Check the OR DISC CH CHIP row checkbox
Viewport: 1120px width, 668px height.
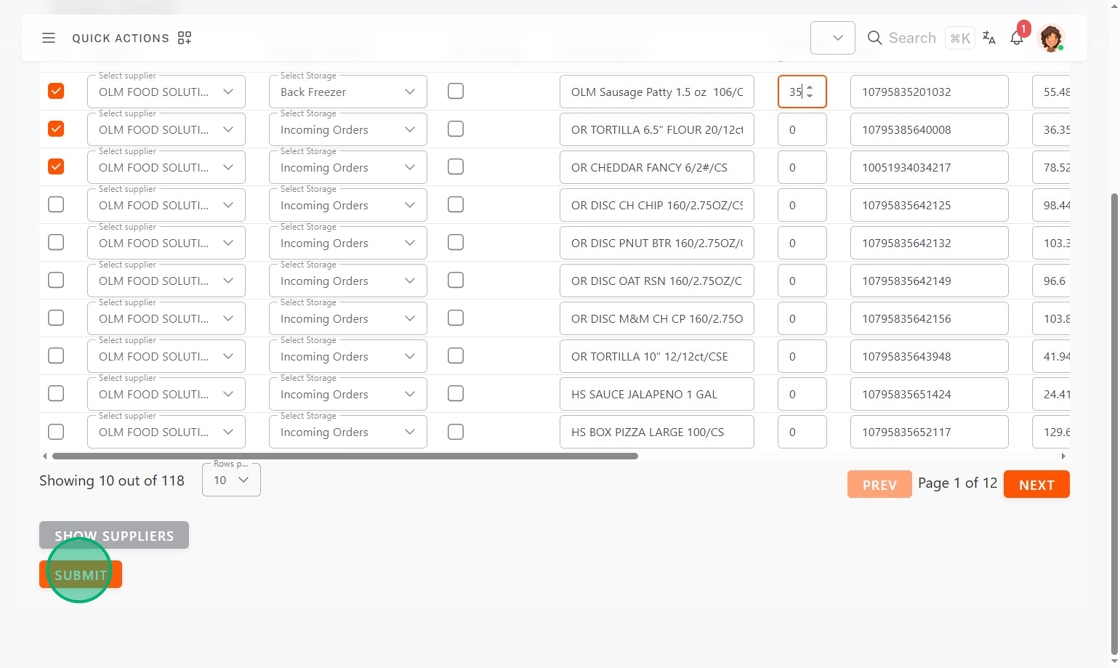(x=56, y=204)
